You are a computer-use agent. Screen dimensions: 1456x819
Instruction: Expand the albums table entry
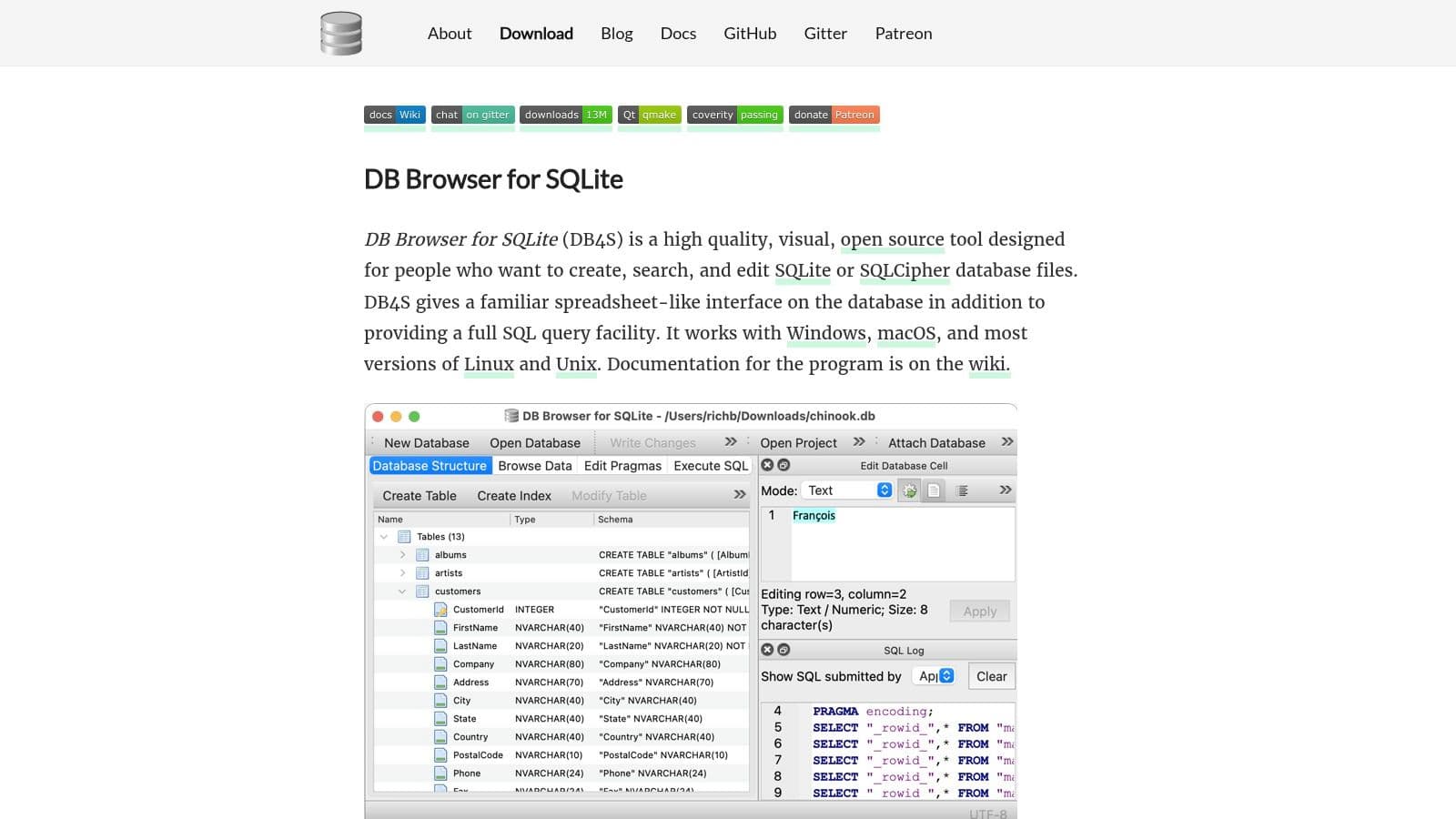click(x=403, y=554)
